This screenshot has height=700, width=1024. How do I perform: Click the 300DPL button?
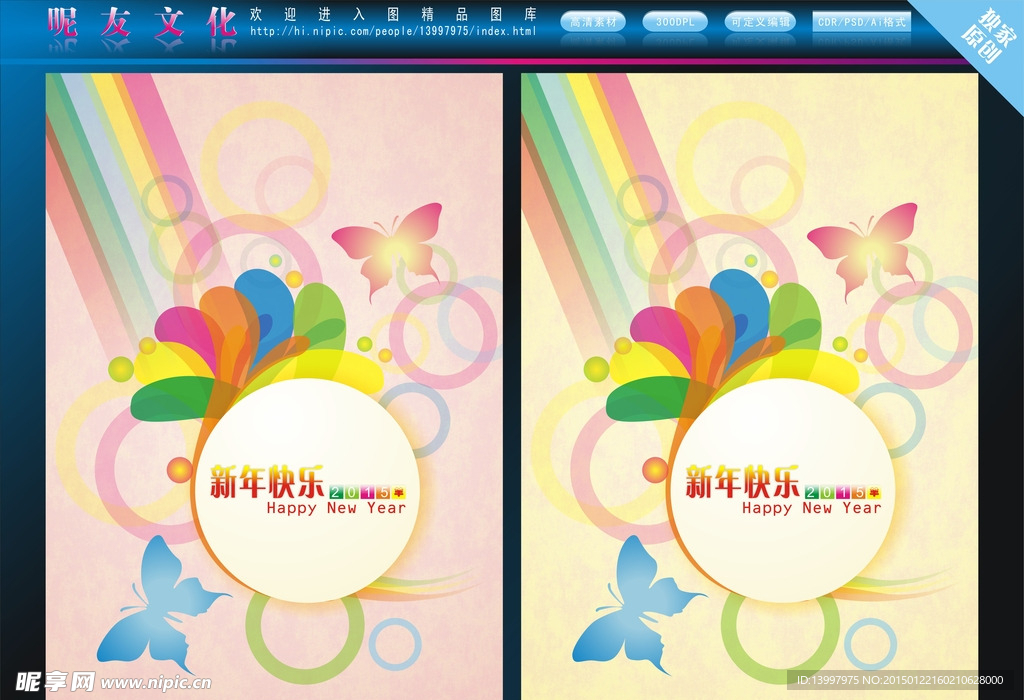coord(674,22)
